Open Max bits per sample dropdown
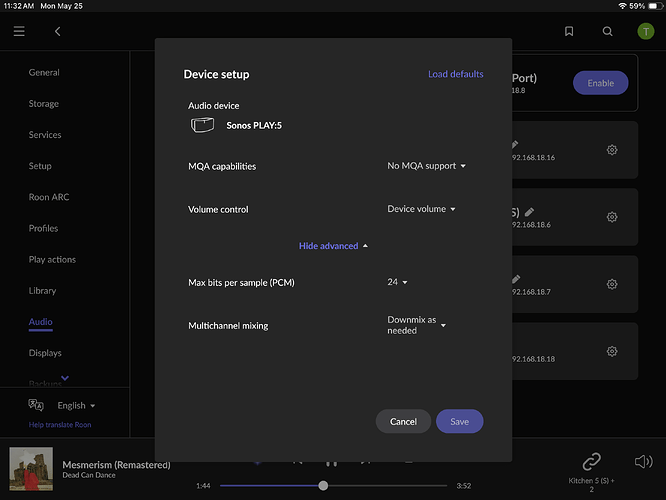The height and width of the screenshot is (500, 666). pyautogui.click(x=397, y=282)
